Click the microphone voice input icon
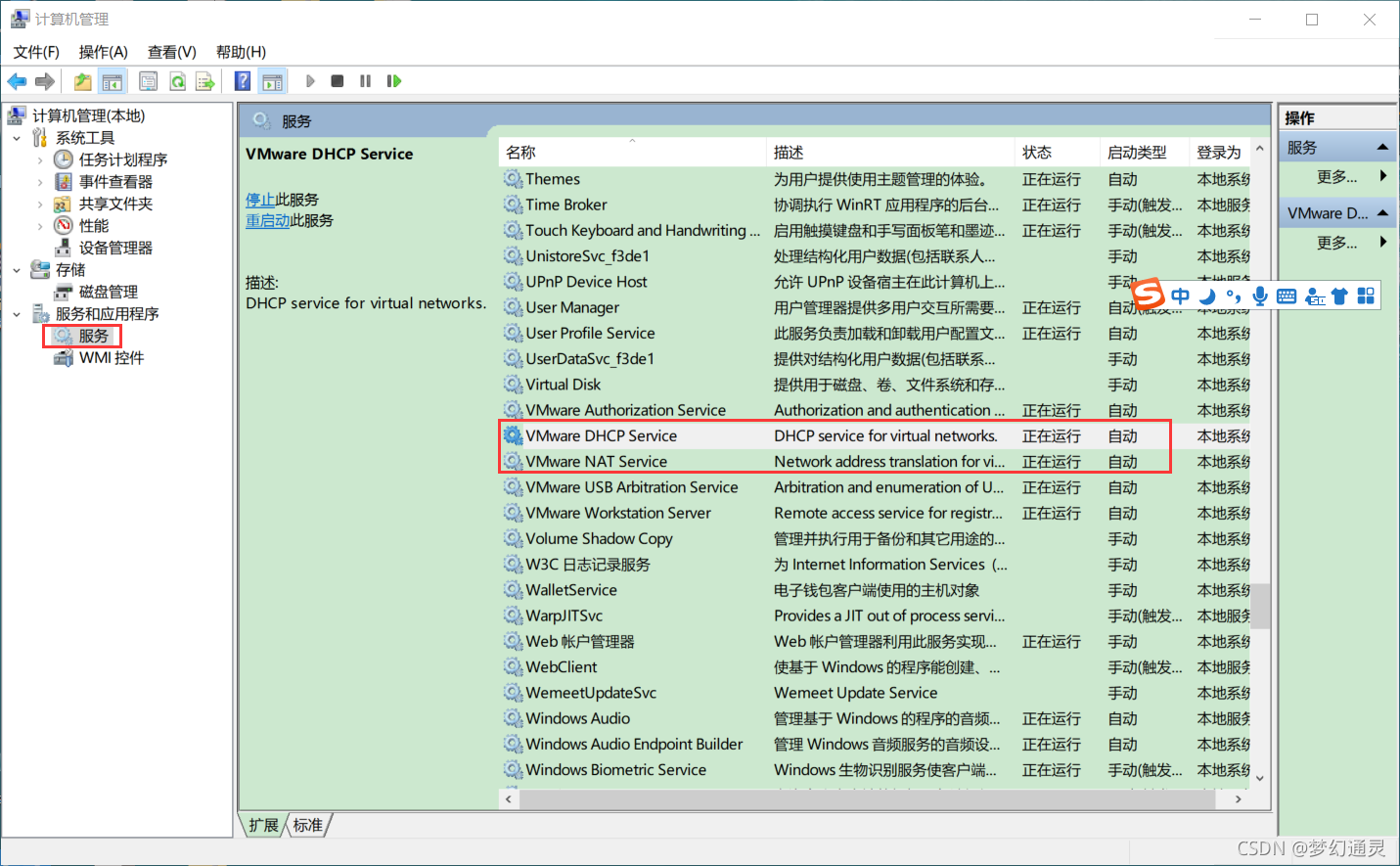 click(1259, 296)
